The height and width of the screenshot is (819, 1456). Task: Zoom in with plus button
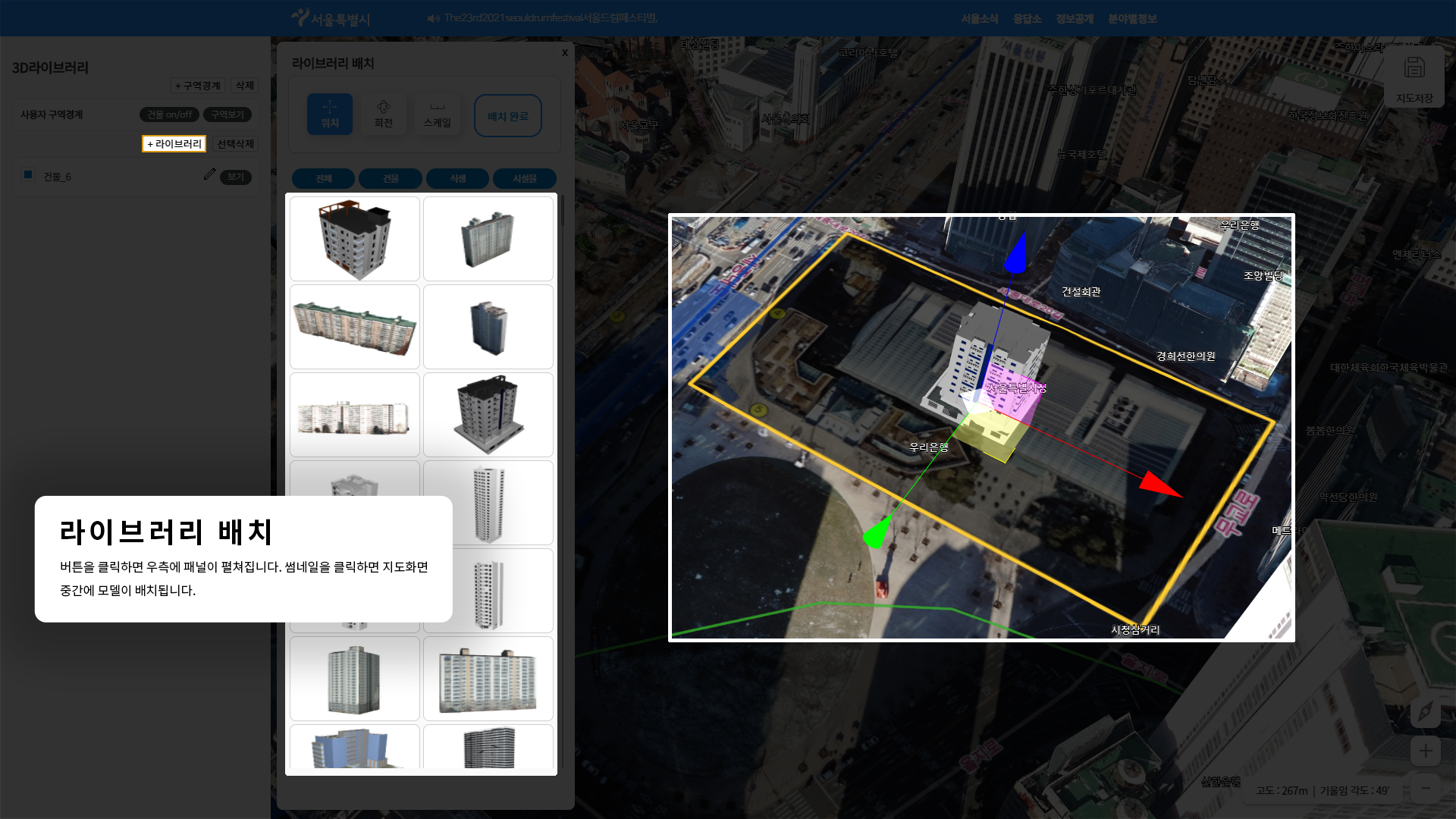click(x=1426, y=751)
